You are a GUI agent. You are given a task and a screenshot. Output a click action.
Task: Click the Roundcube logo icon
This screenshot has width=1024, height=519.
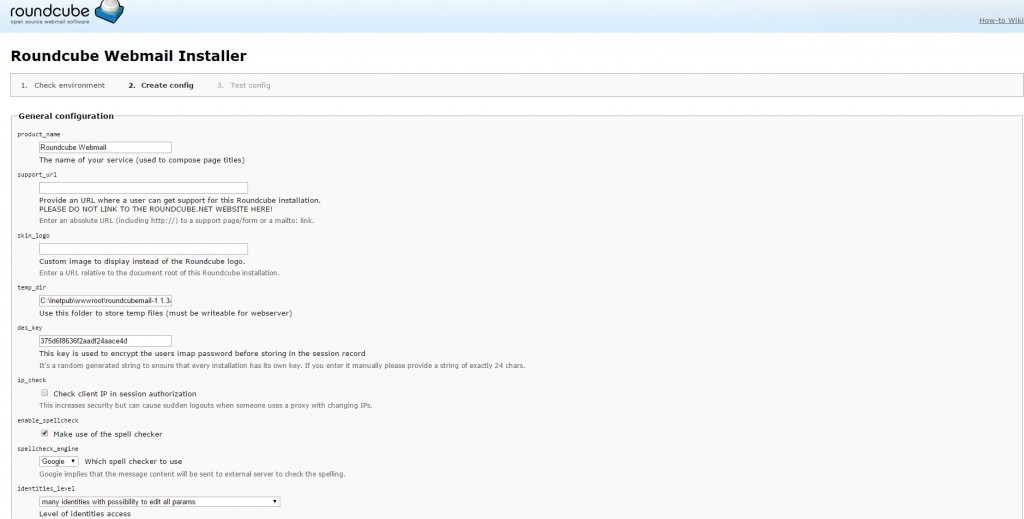(x=109, y=10)
